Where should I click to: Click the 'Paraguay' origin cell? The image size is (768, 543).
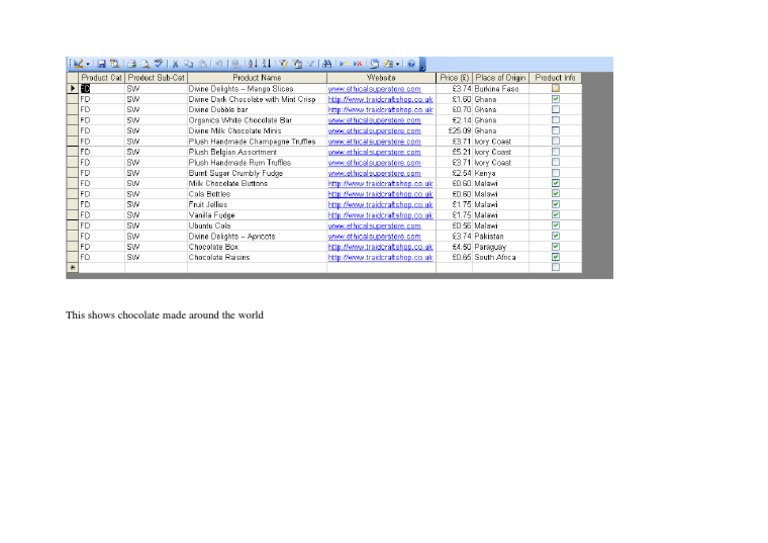tap(501, 247)
